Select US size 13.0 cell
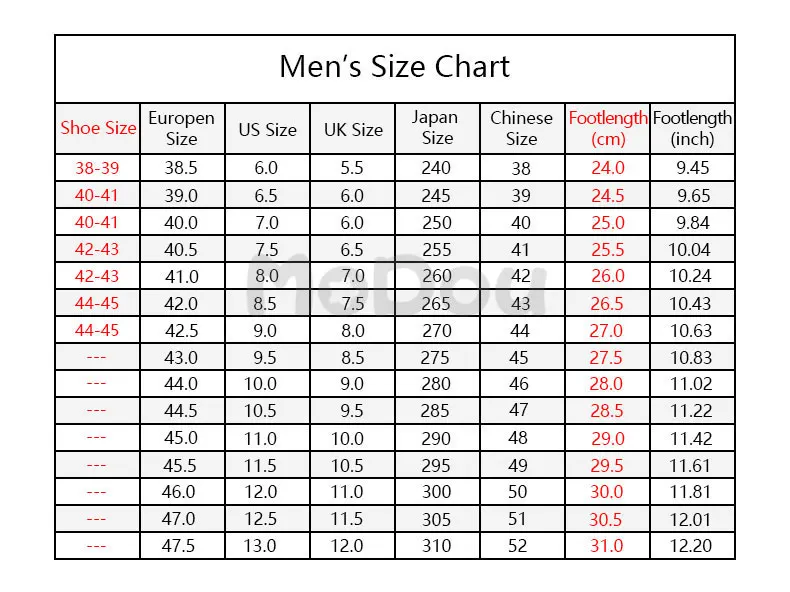The image size is (790, 592). click(267, 546)
